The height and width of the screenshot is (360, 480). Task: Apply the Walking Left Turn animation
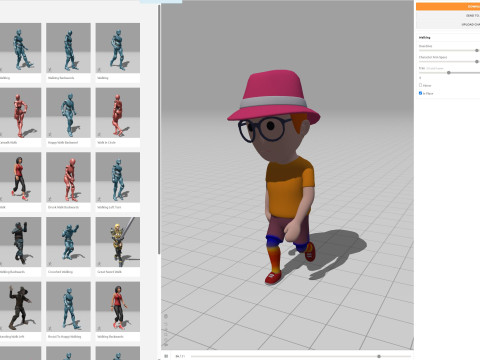(118, 177)
